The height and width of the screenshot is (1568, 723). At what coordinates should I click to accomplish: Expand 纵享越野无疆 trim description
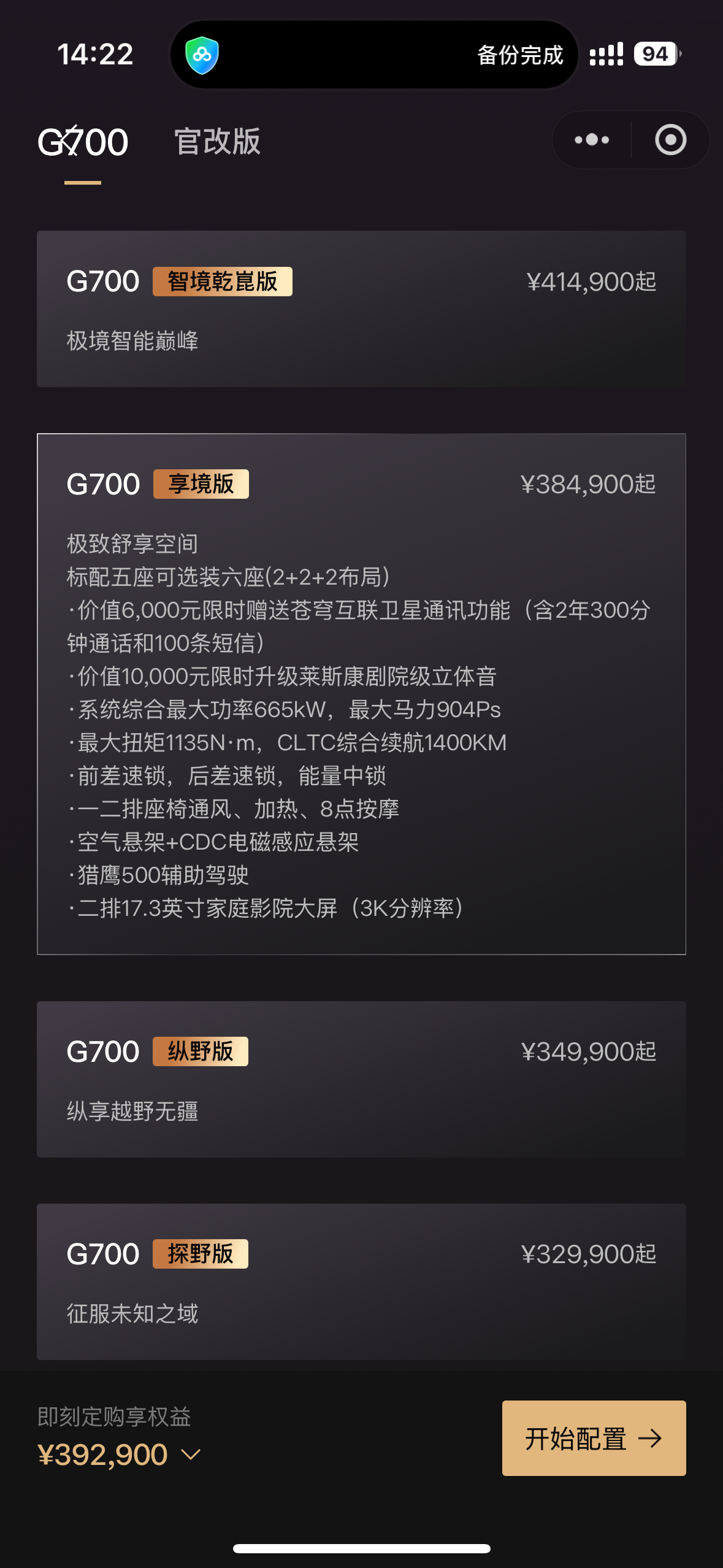(x=132, y=1111)
